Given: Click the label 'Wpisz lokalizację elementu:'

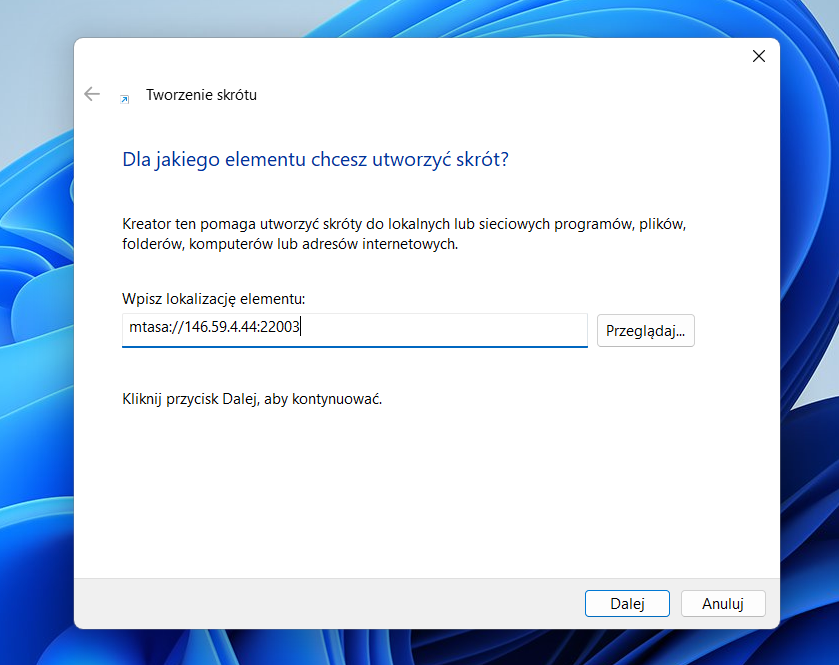Looking at the screenshot, I should (213, 299).
